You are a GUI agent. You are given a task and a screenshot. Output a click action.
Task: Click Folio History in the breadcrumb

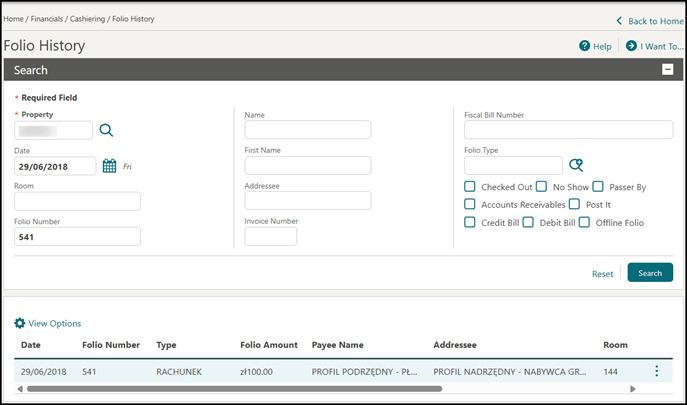click(x=133, y=19)
